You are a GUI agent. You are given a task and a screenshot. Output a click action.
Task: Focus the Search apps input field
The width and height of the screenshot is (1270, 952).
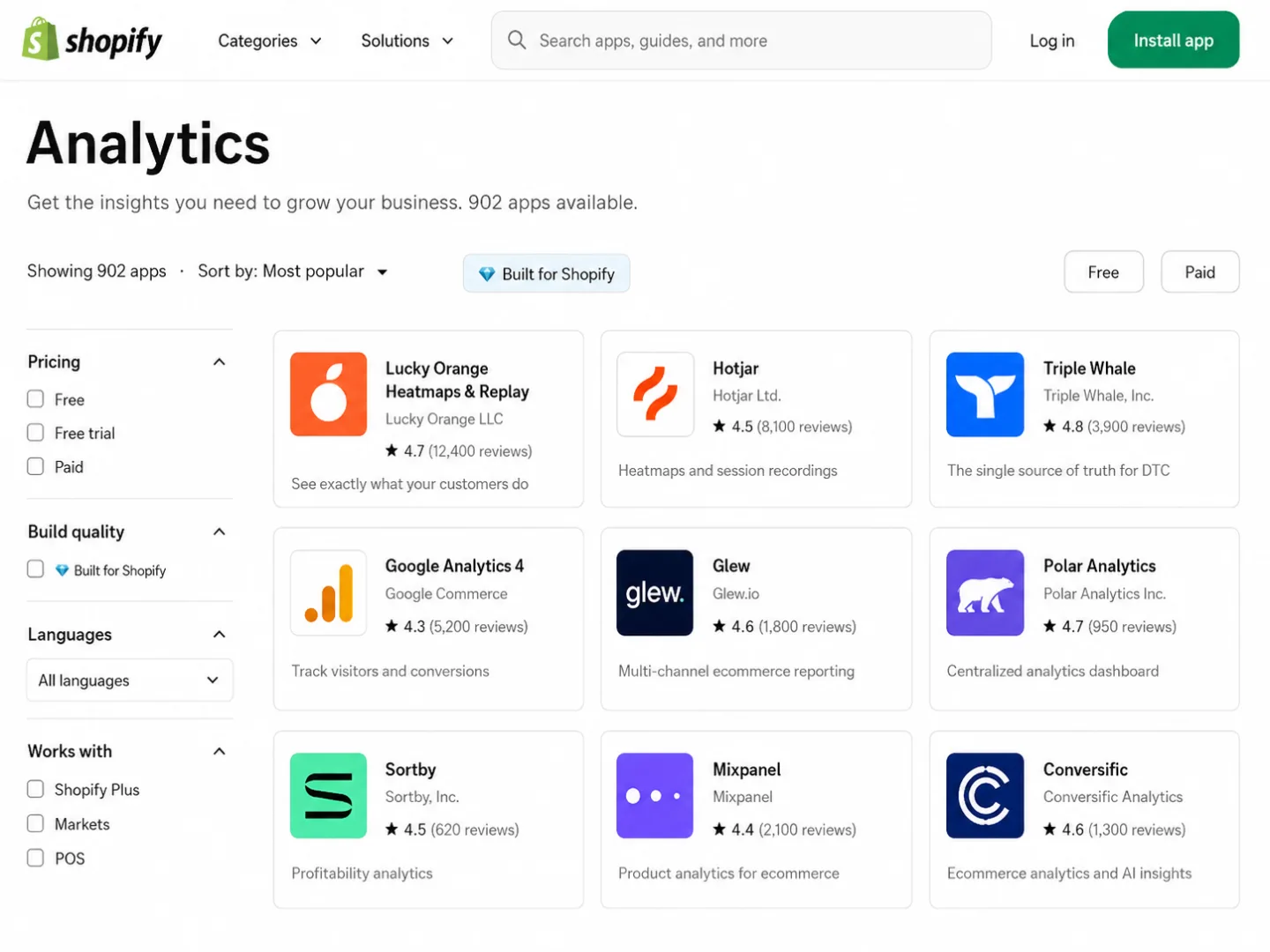741,41
